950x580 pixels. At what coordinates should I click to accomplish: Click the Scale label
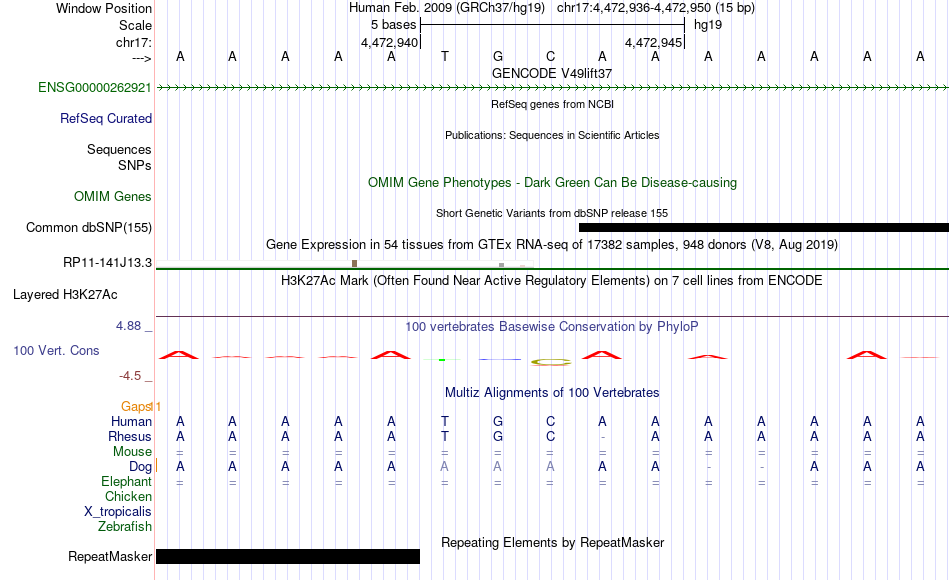tap(135, 25)
